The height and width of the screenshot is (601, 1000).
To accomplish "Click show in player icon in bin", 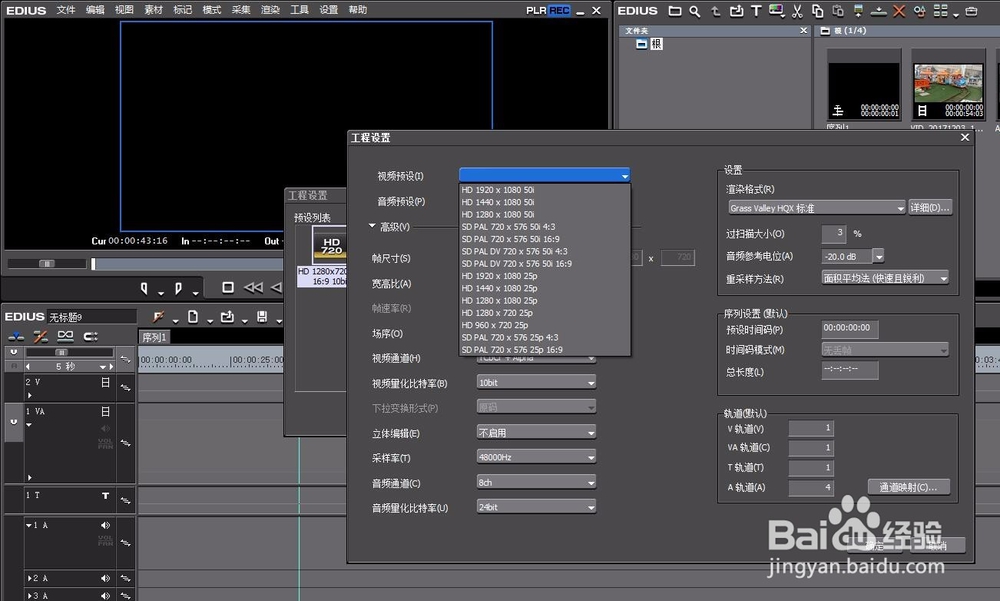I will [858, 11].
